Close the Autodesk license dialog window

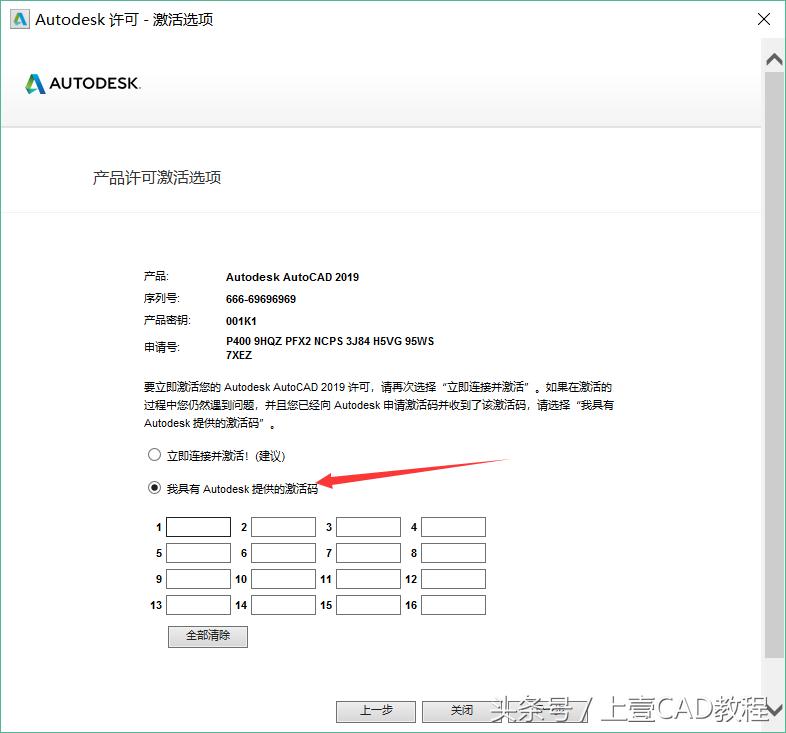[764, 19]
